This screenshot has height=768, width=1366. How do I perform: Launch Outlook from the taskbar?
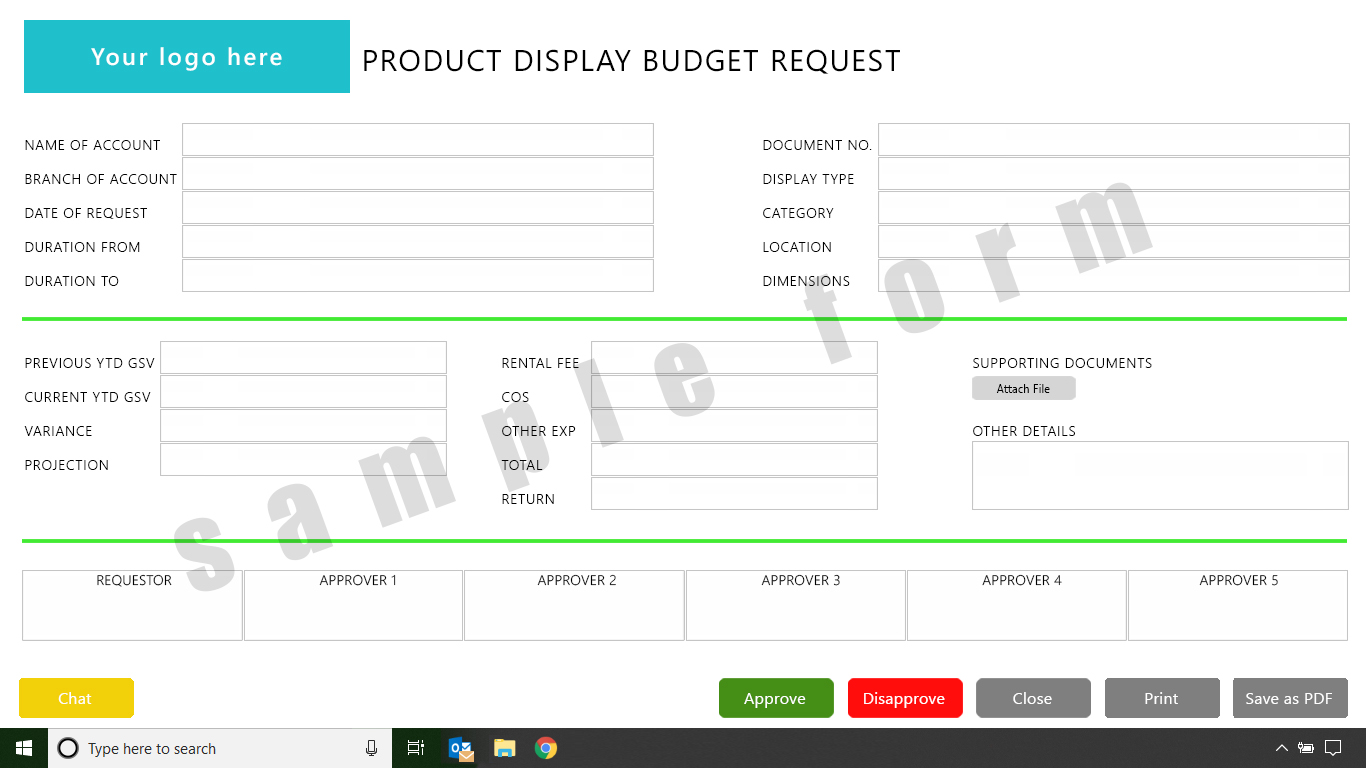click(461, 748)
